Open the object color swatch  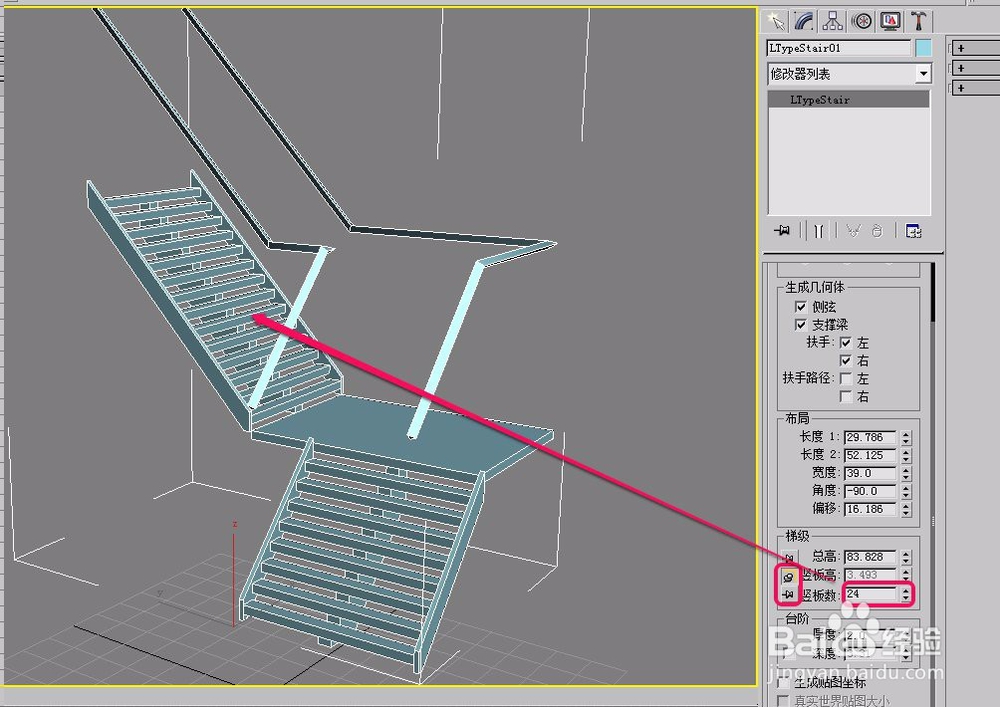(923, 48)
